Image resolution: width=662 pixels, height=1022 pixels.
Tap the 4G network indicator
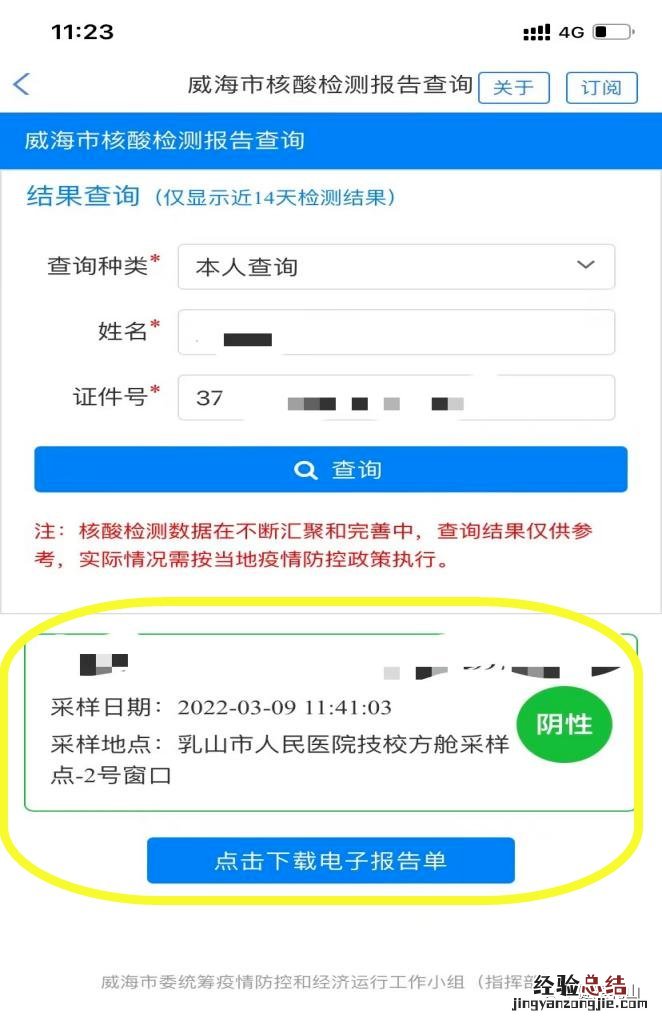[x=571, y=32]
